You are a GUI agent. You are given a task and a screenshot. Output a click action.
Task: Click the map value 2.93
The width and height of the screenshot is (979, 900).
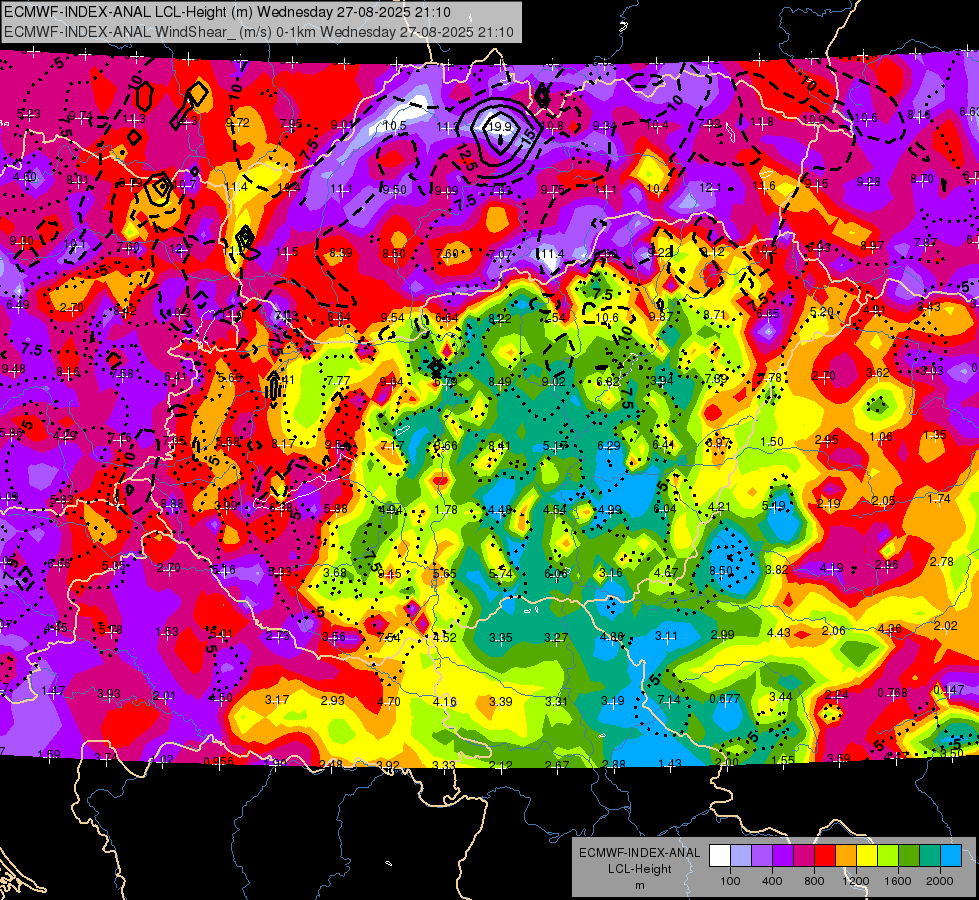coord(332,700)
